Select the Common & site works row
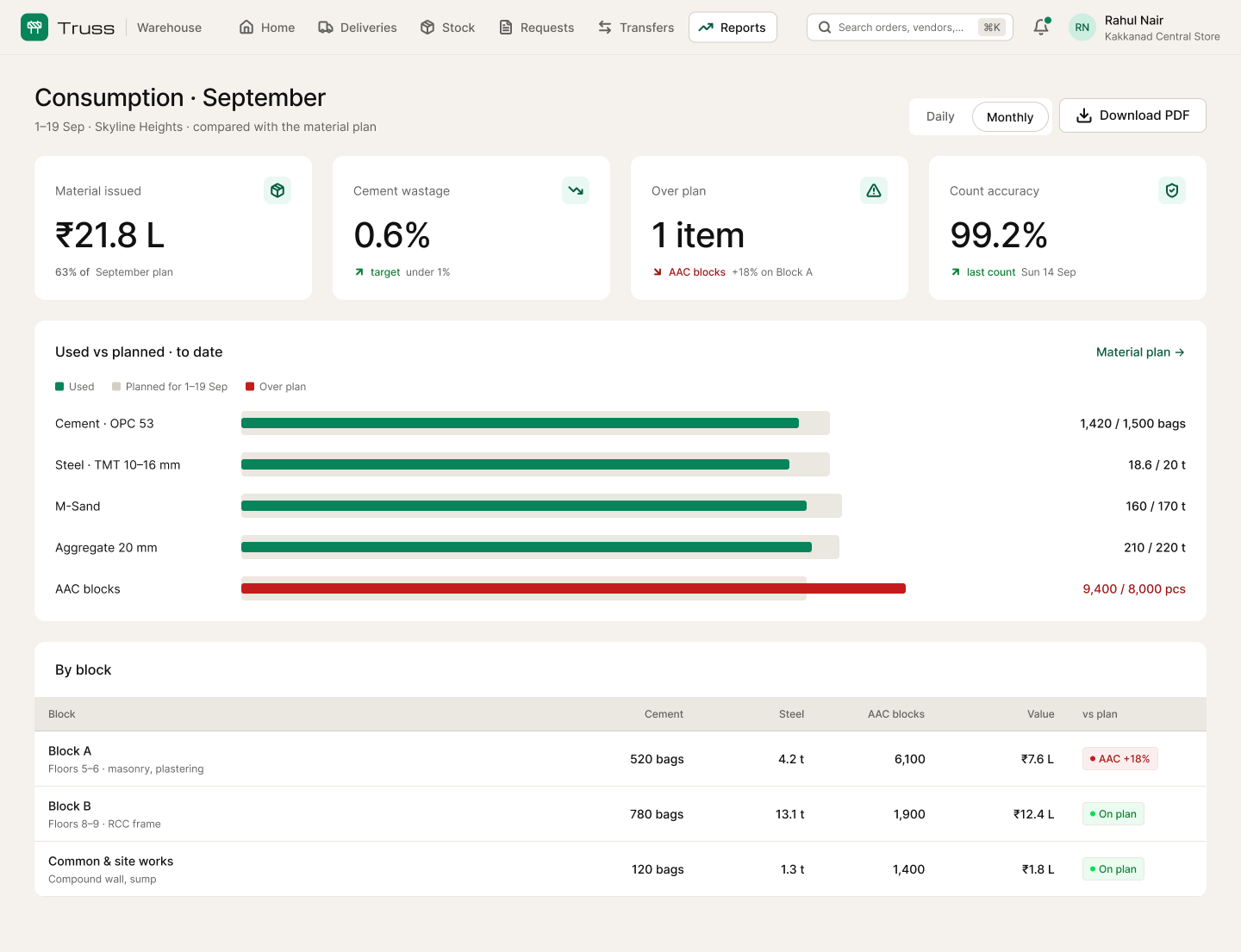1241x952 pixels. (620, 869)
